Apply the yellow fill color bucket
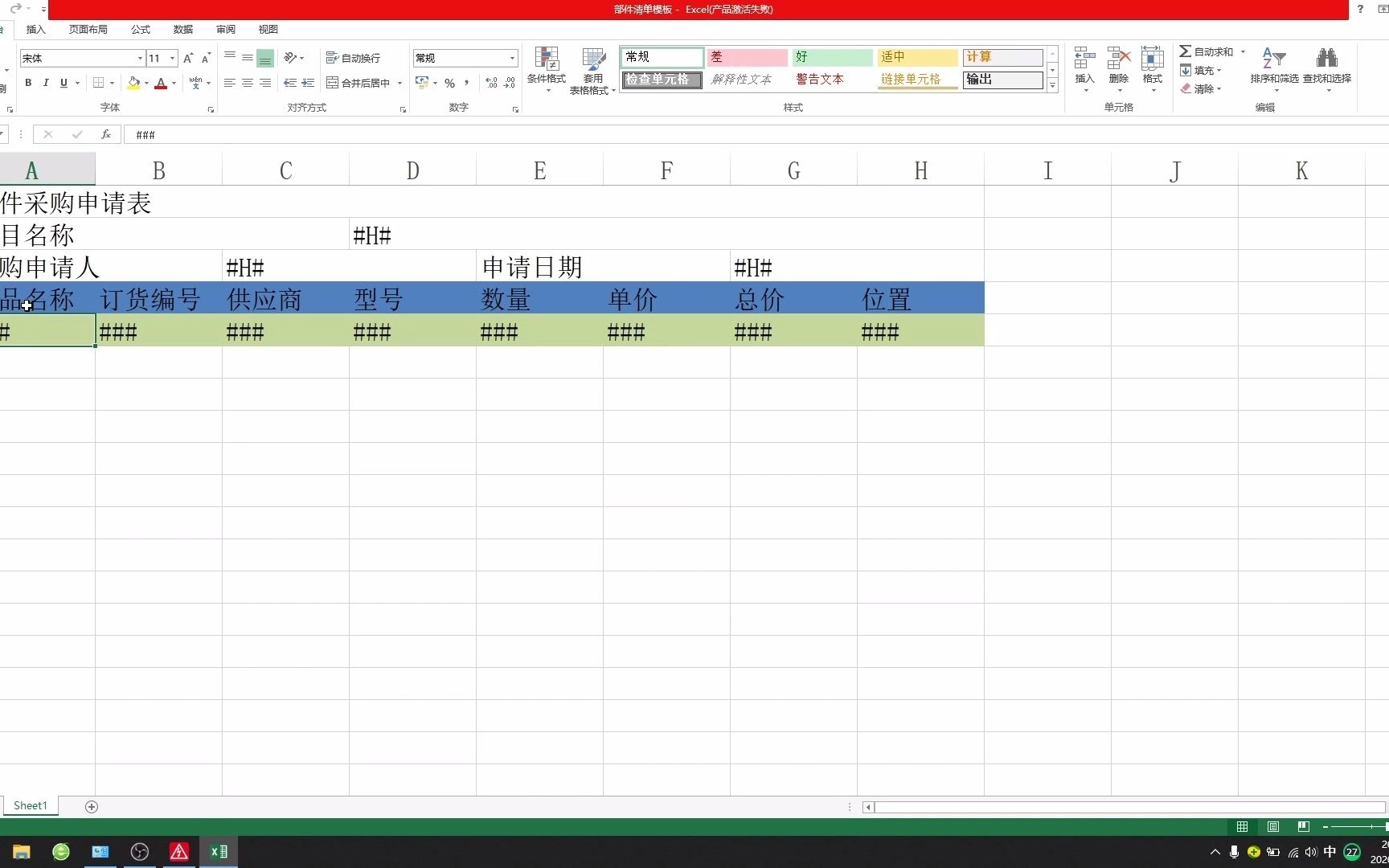The height and width of the screenshot is (868, 1389). tap(133, 83)
